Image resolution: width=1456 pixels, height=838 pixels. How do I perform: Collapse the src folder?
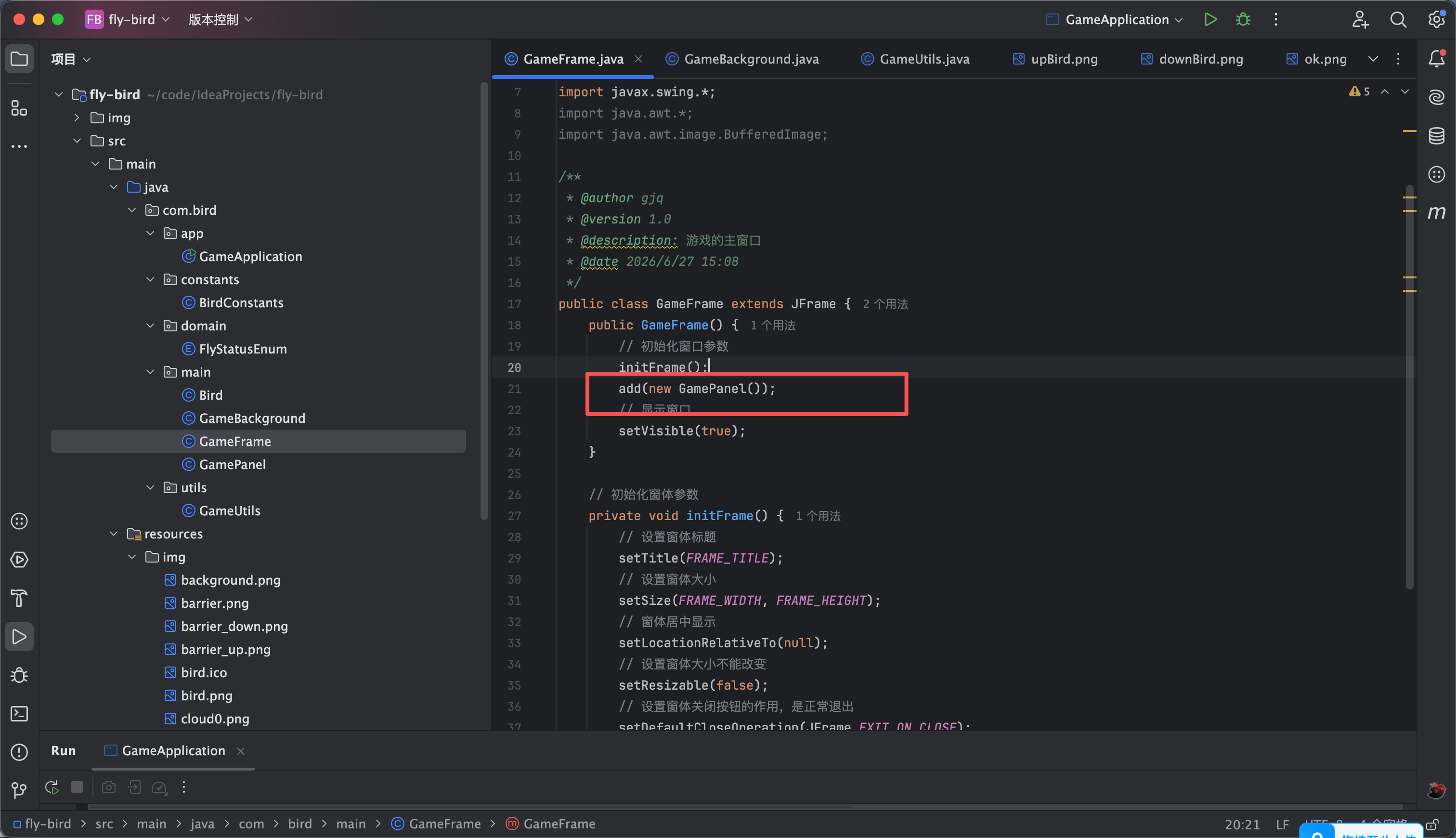pyautogui.click(x=77, y=141)
